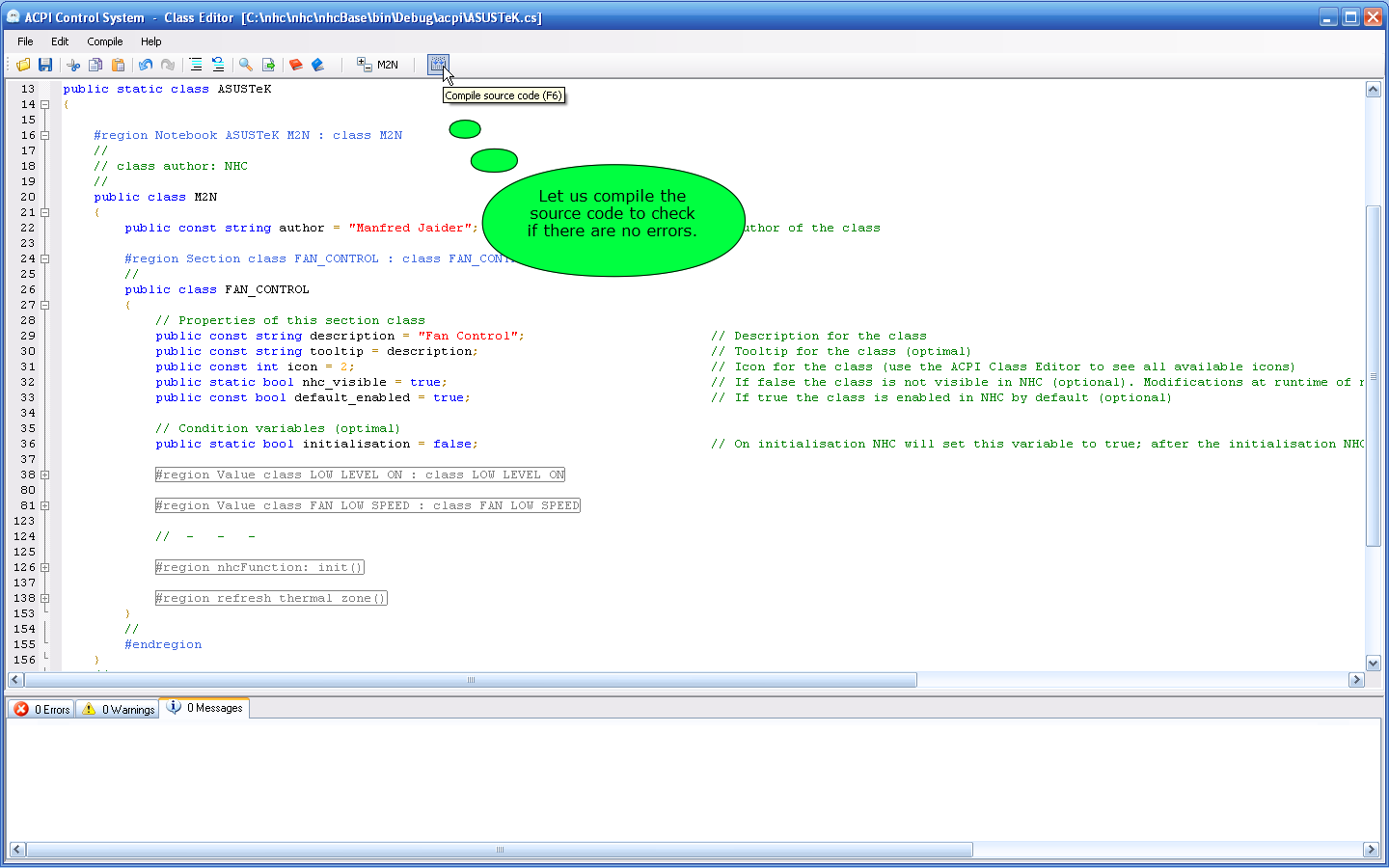
Task: Undo the last edit via toolbar arrow
Action: click(x=146, y=65)
